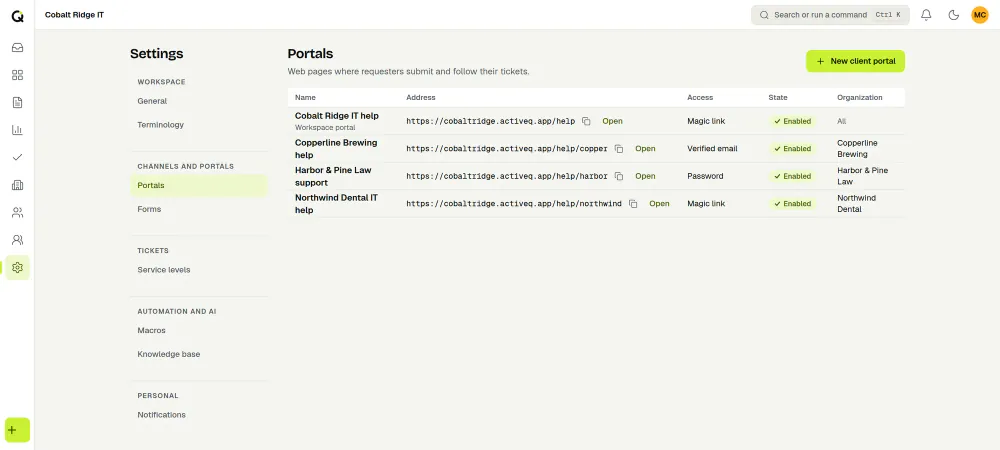This screenshot has height=450, width=1000.
Task: Open the document page icon in sidebar
Action: tap(17, 103)
